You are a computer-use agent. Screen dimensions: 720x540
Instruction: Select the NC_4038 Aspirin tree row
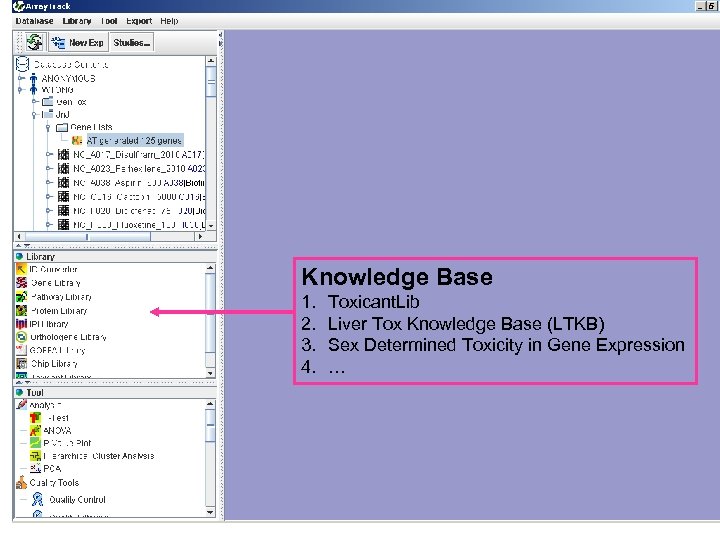coord(138,183)
